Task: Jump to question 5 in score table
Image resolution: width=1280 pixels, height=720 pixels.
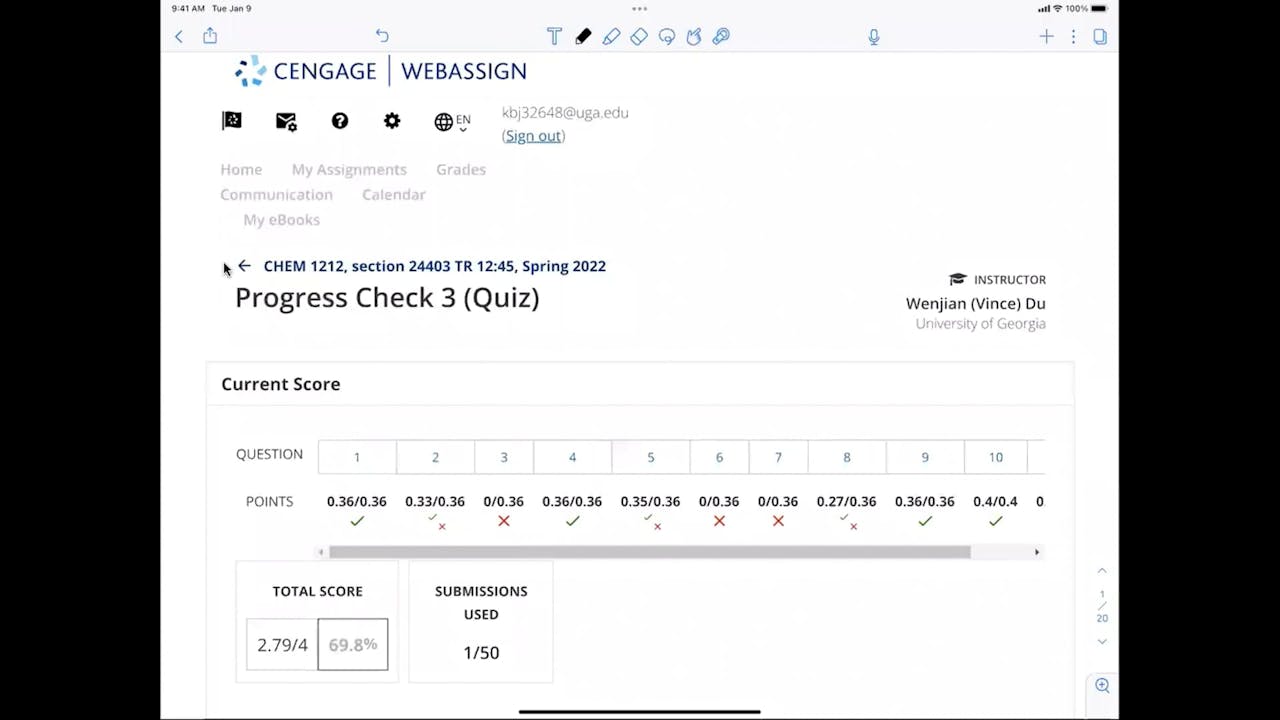Action: 650,457
